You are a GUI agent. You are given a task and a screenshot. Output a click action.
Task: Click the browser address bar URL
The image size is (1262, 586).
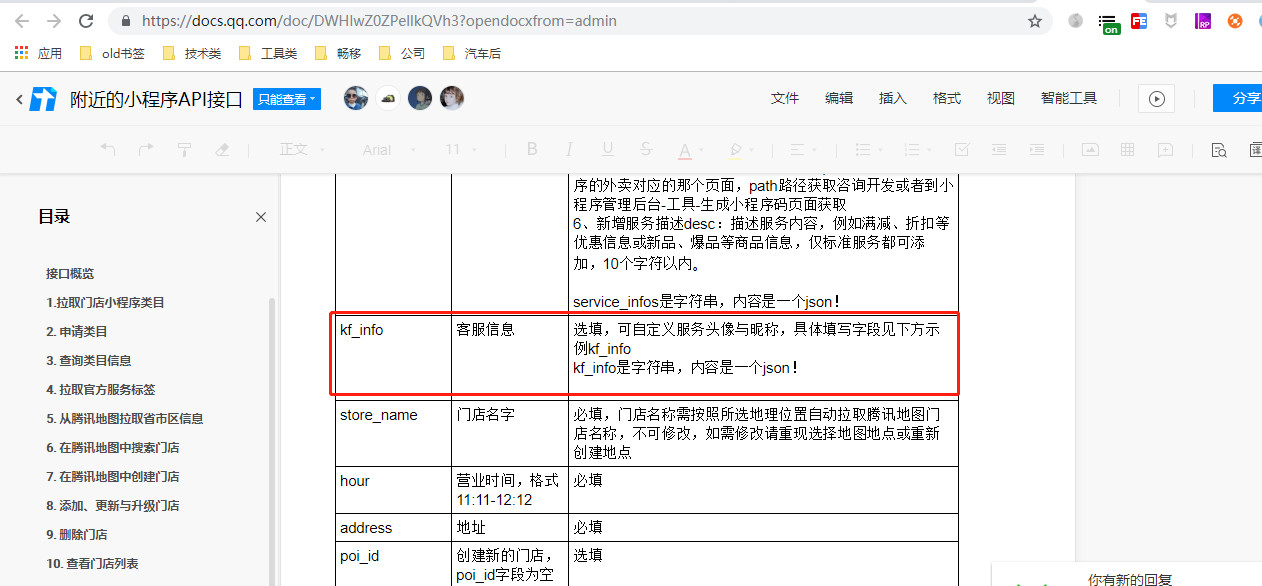[379, 20]
